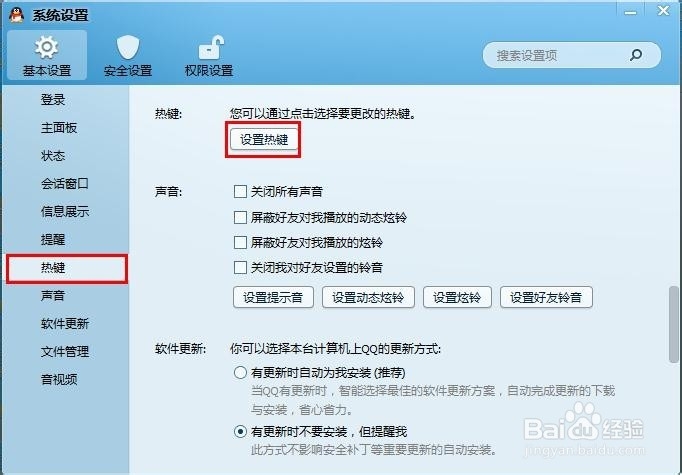The height and width of the screenshot is (475, 682).
Task: Toggle 屏蔽好友对我播放的炫铃 checkbox
Action: [240, 242]
